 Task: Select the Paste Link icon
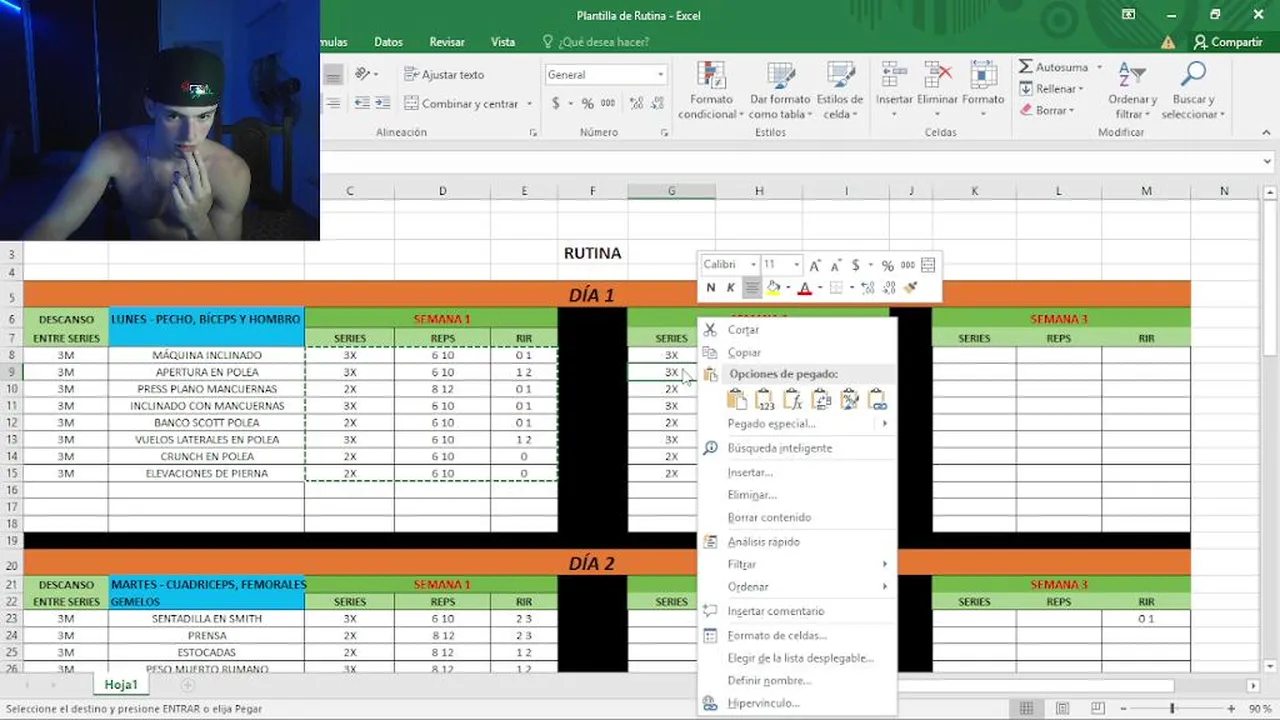click(877, 400)
